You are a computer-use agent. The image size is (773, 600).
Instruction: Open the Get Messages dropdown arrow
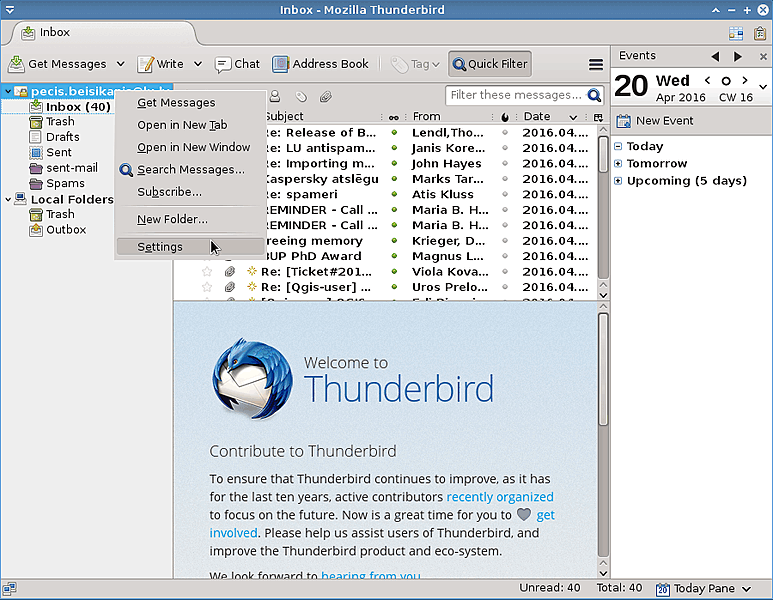pos(120,64)
